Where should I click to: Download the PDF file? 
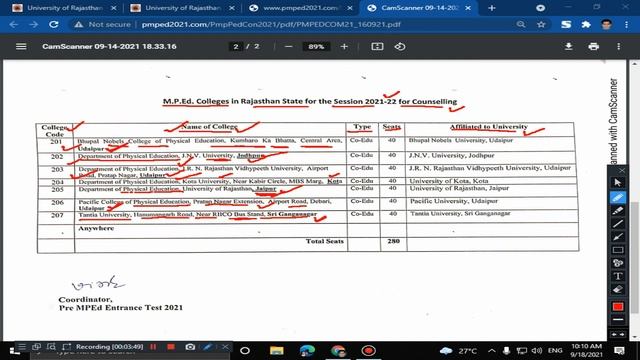(568, 47)
